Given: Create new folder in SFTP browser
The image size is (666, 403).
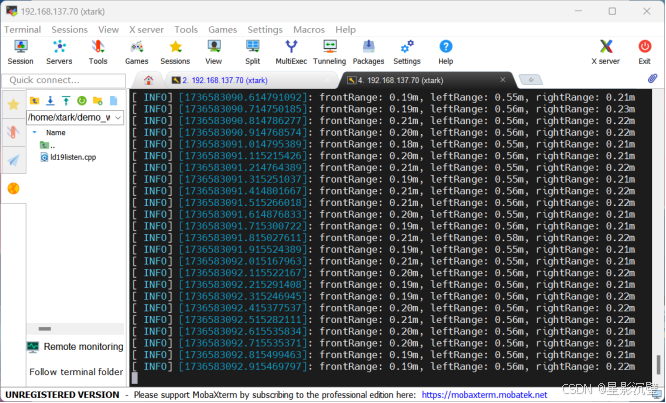Looking at the screenshot, I should (x=98, y=101).
